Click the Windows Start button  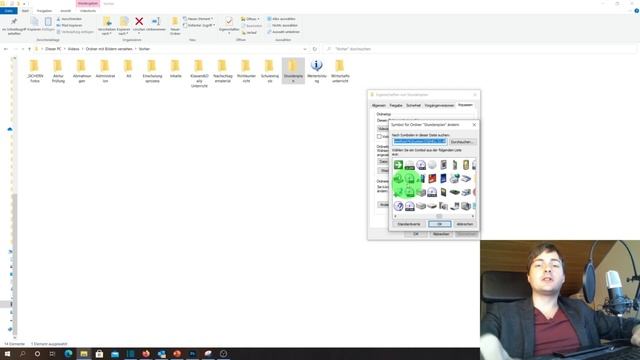point(7,354)
